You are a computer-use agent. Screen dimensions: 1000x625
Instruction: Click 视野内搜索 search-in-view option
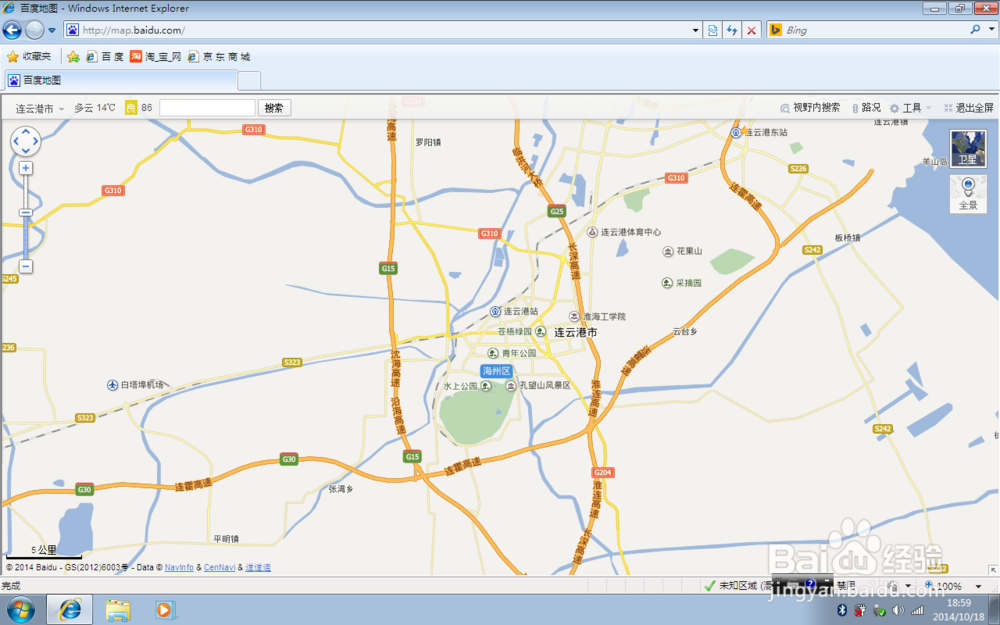point(811,108)
